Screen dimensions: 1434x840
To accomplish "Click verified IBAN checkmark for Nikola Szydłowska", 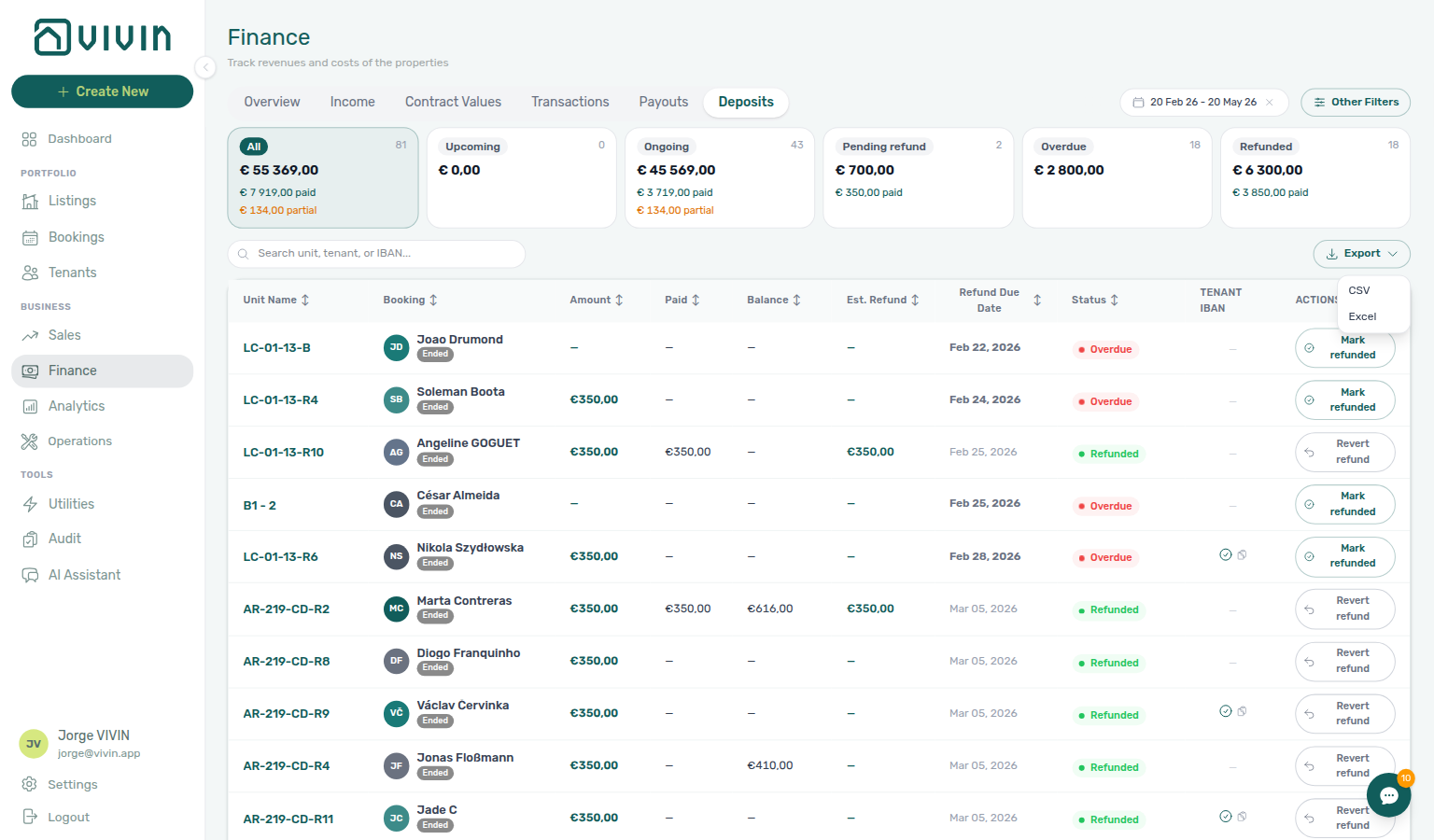I will coord(1226,554).
